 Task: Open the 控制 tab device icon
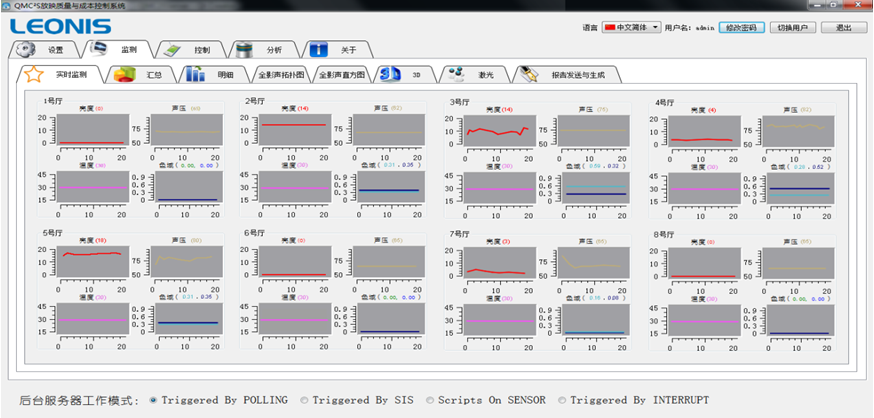172,50
